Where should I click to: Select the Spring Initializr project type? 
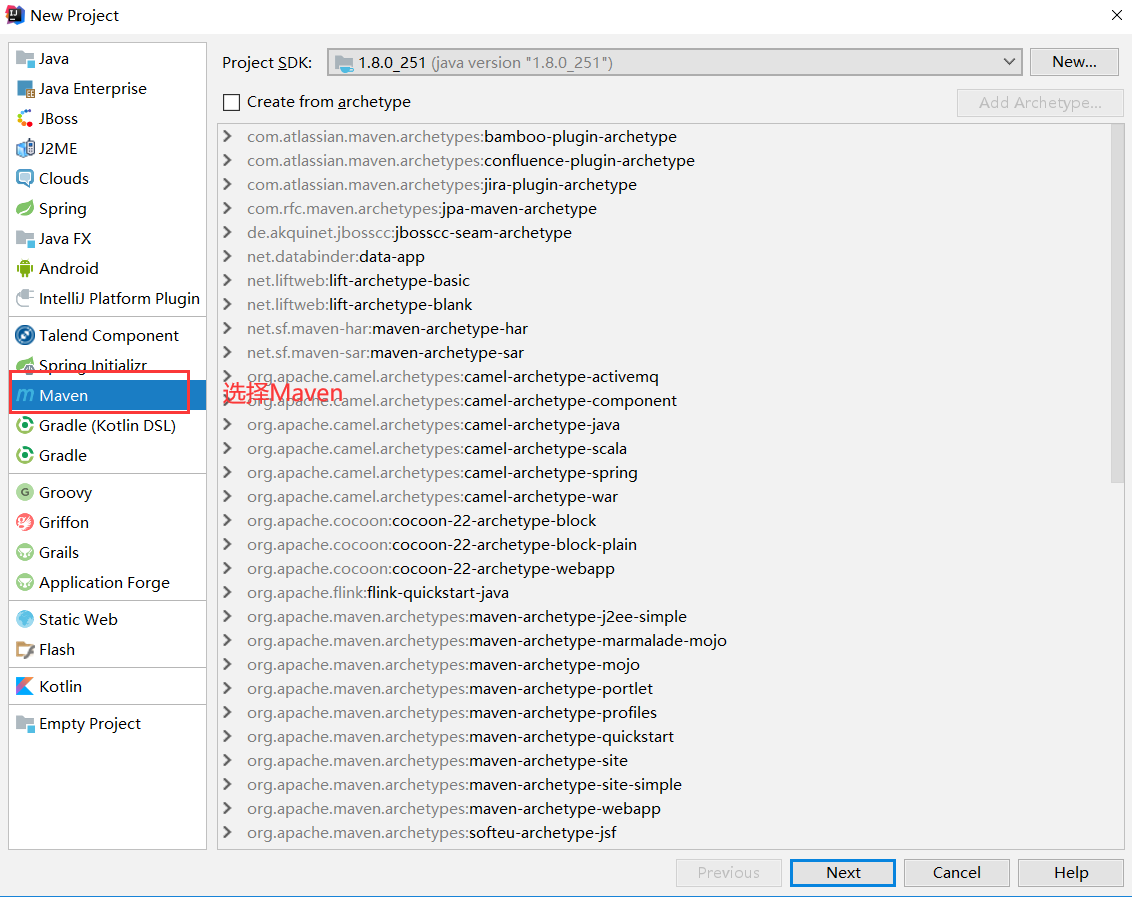point(92,365)
